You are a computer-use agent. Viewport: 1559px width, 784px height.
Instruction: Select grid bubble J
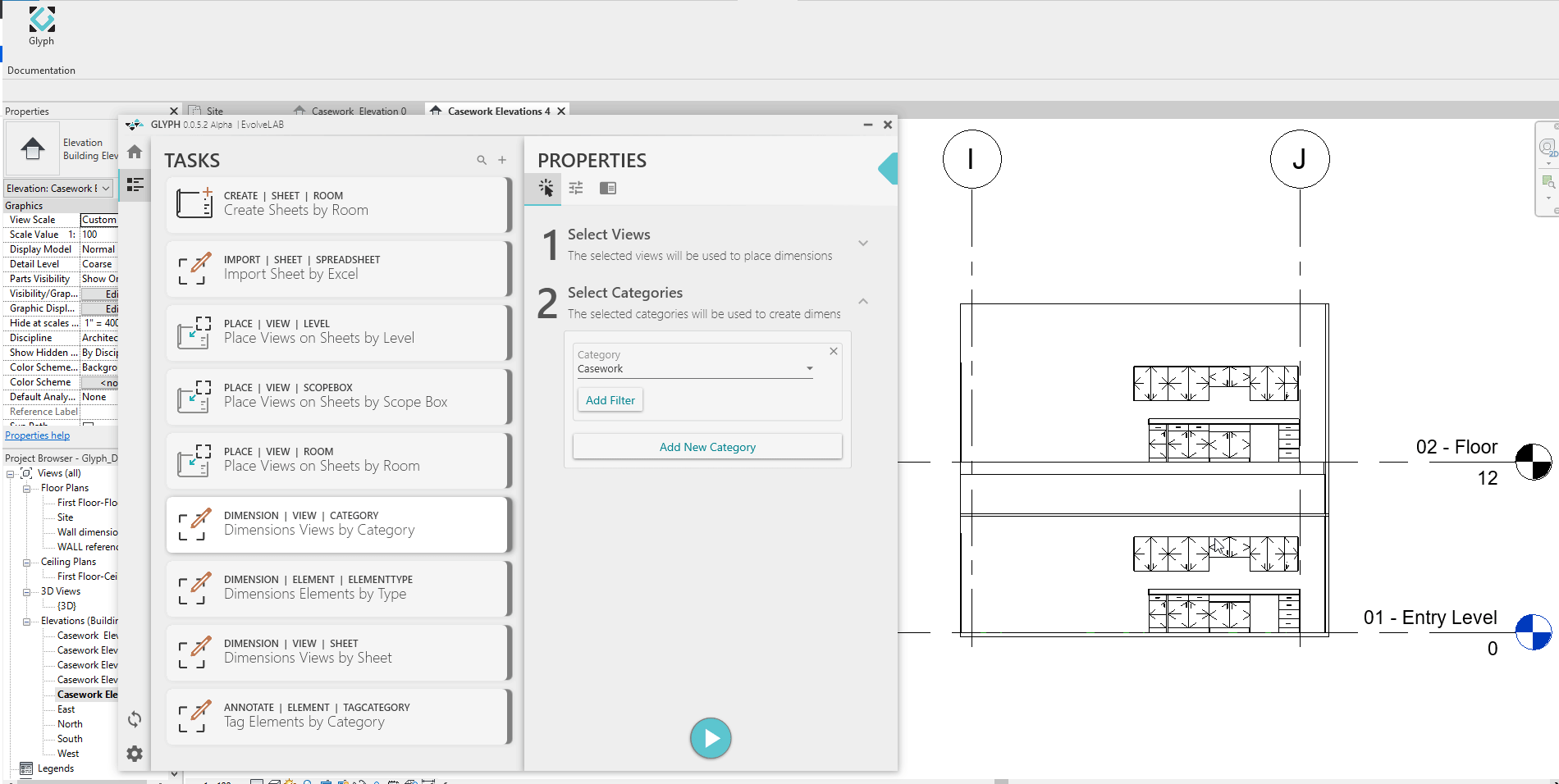pos(1300,158)
